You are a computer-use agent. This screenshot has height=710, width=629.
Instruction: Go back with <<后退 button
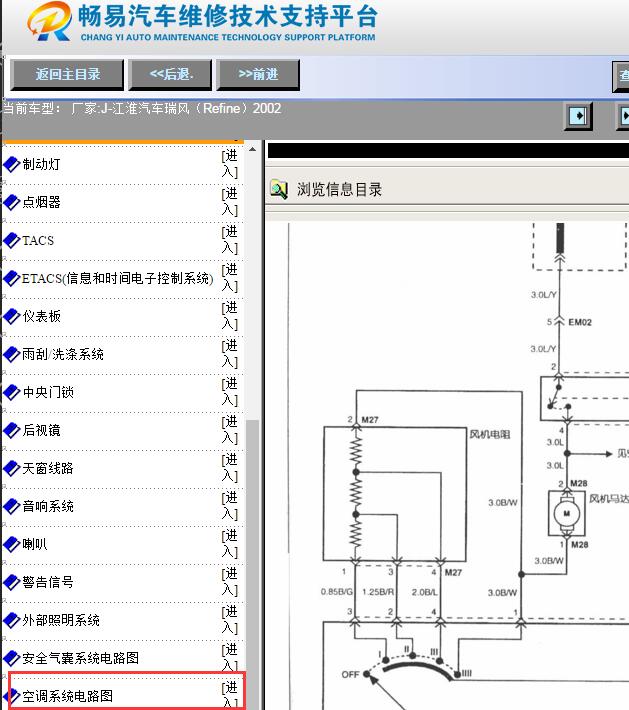pos(171,75)
